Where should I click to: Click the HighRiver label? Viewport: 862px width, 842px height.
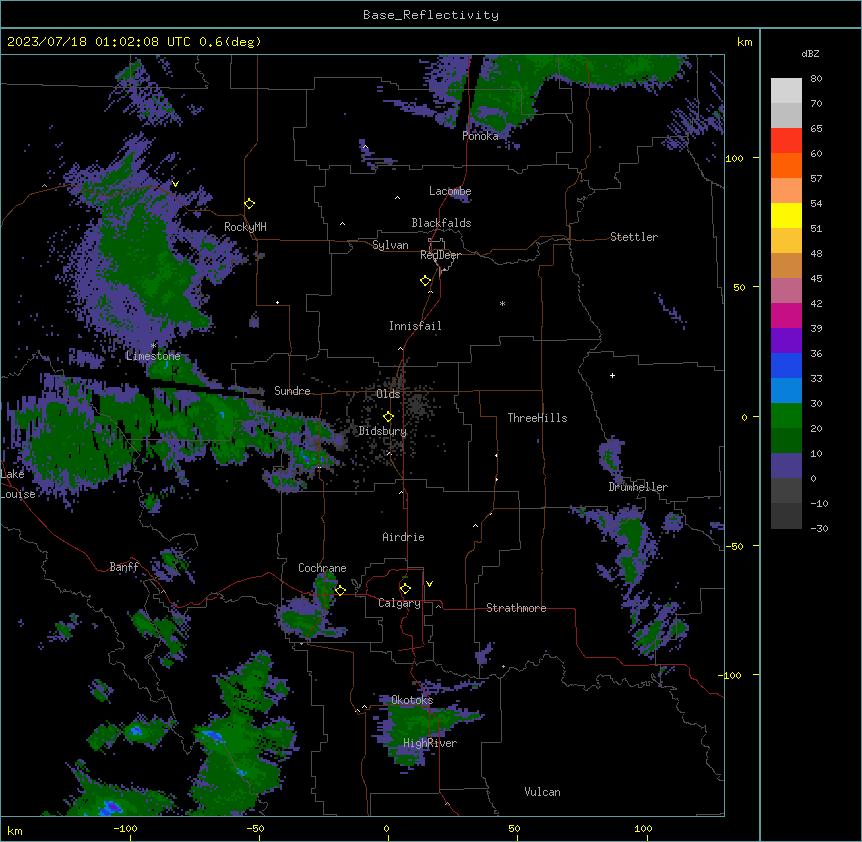[430, 743]
